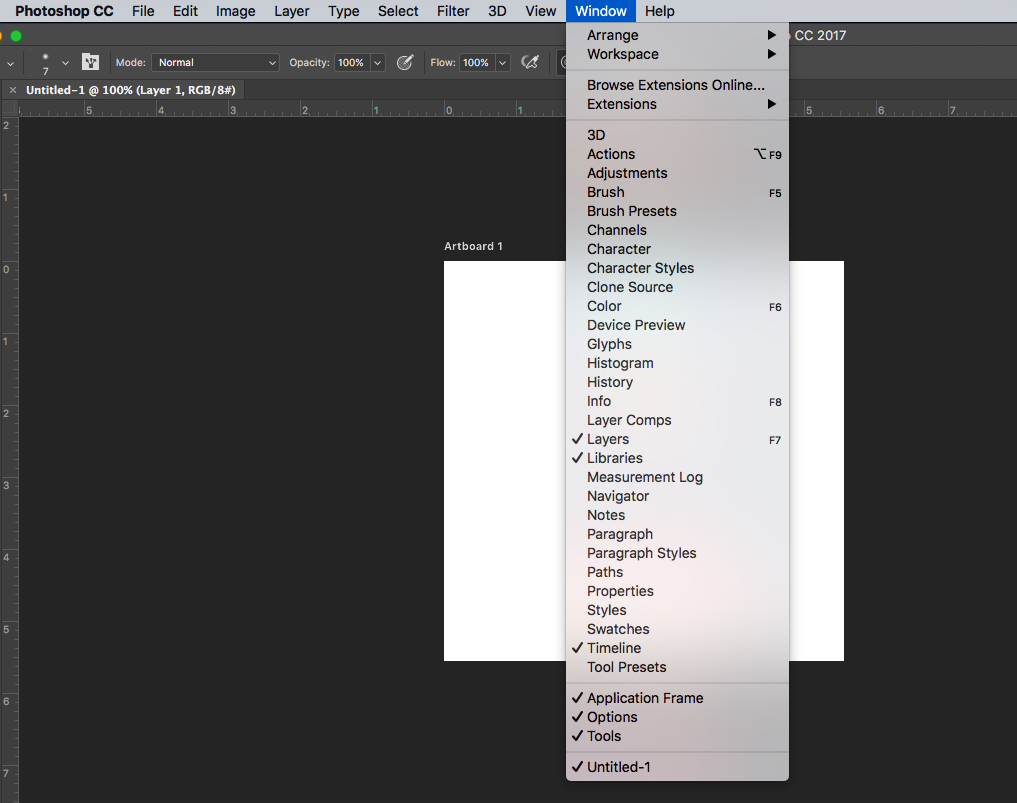Expand the Arrange submenu

coord(677,35)
